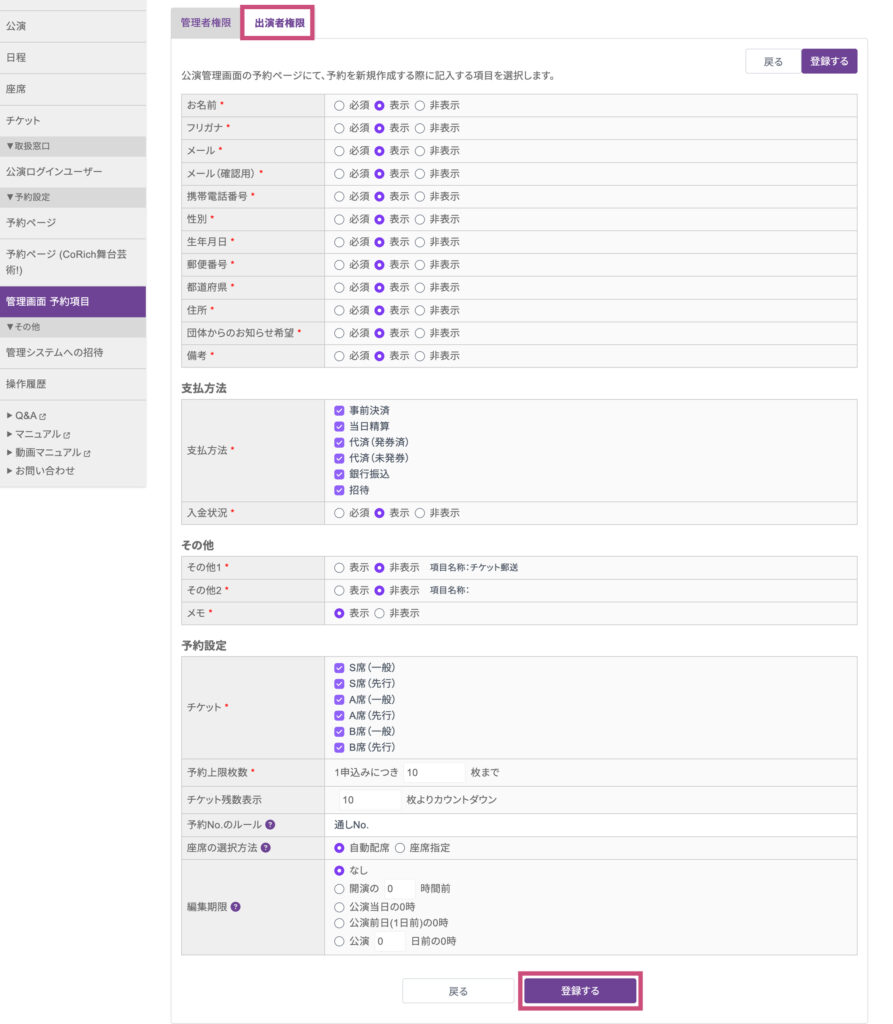Uncheck the S席(一般) ticket checkbox

[339, 668]
